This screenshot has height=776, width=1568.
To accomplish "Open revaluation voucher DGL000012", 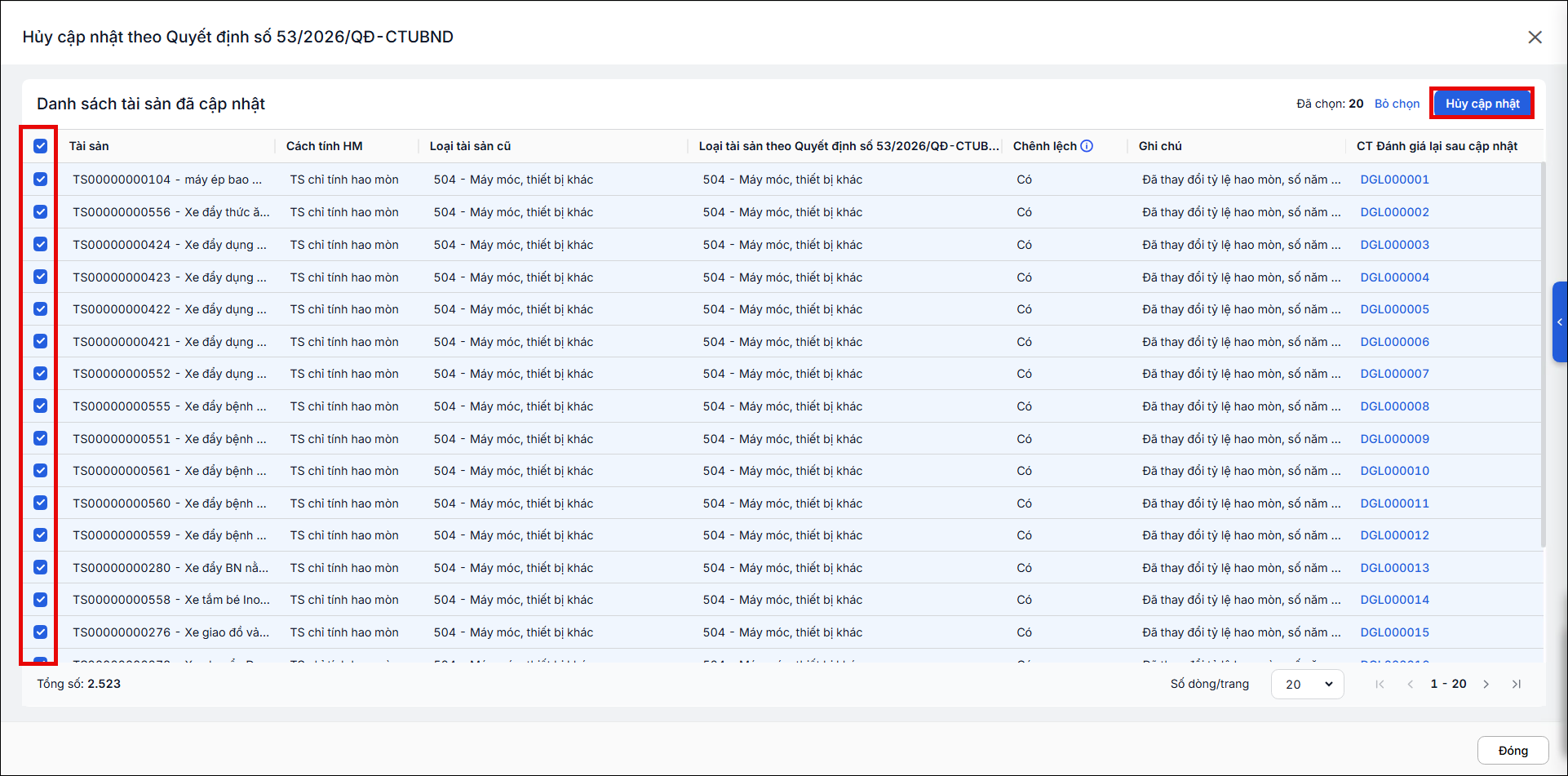I will pos(1394,535).
